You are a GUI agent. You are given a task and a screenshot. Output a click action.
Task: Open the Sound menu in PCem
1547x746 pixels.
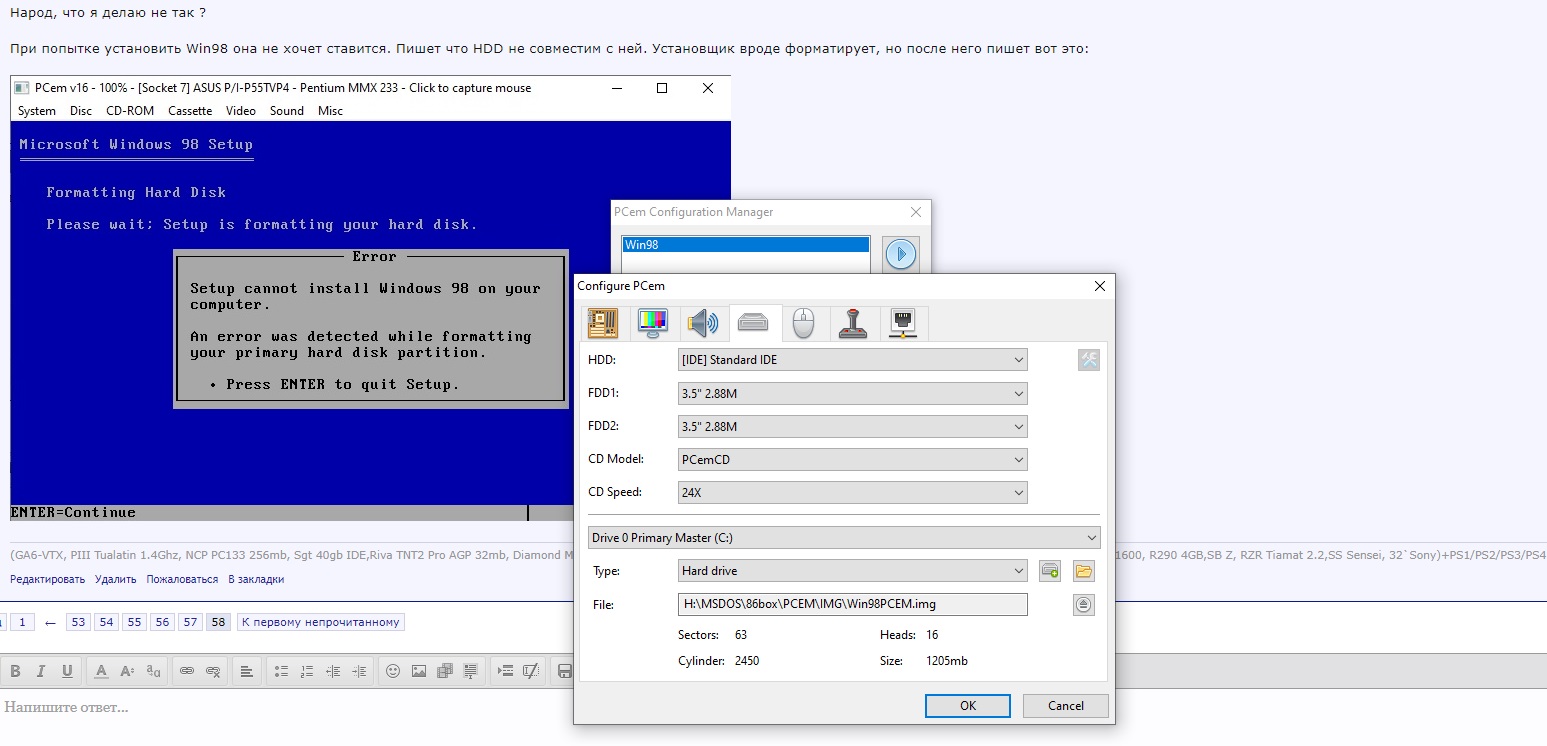coord(287,111)
